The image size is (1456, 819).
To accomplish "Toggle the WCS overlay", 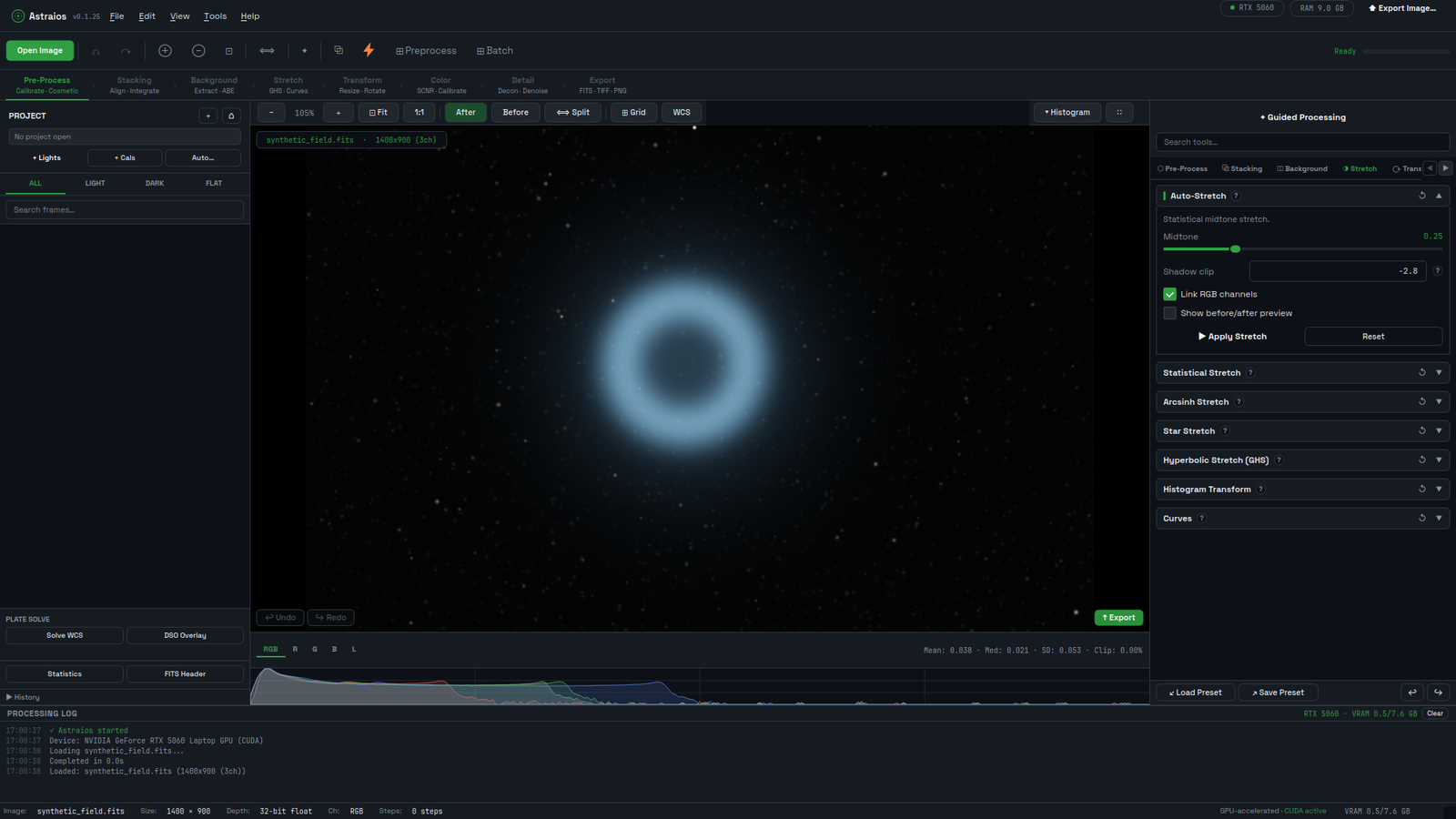I will click(x=682, y=113).
